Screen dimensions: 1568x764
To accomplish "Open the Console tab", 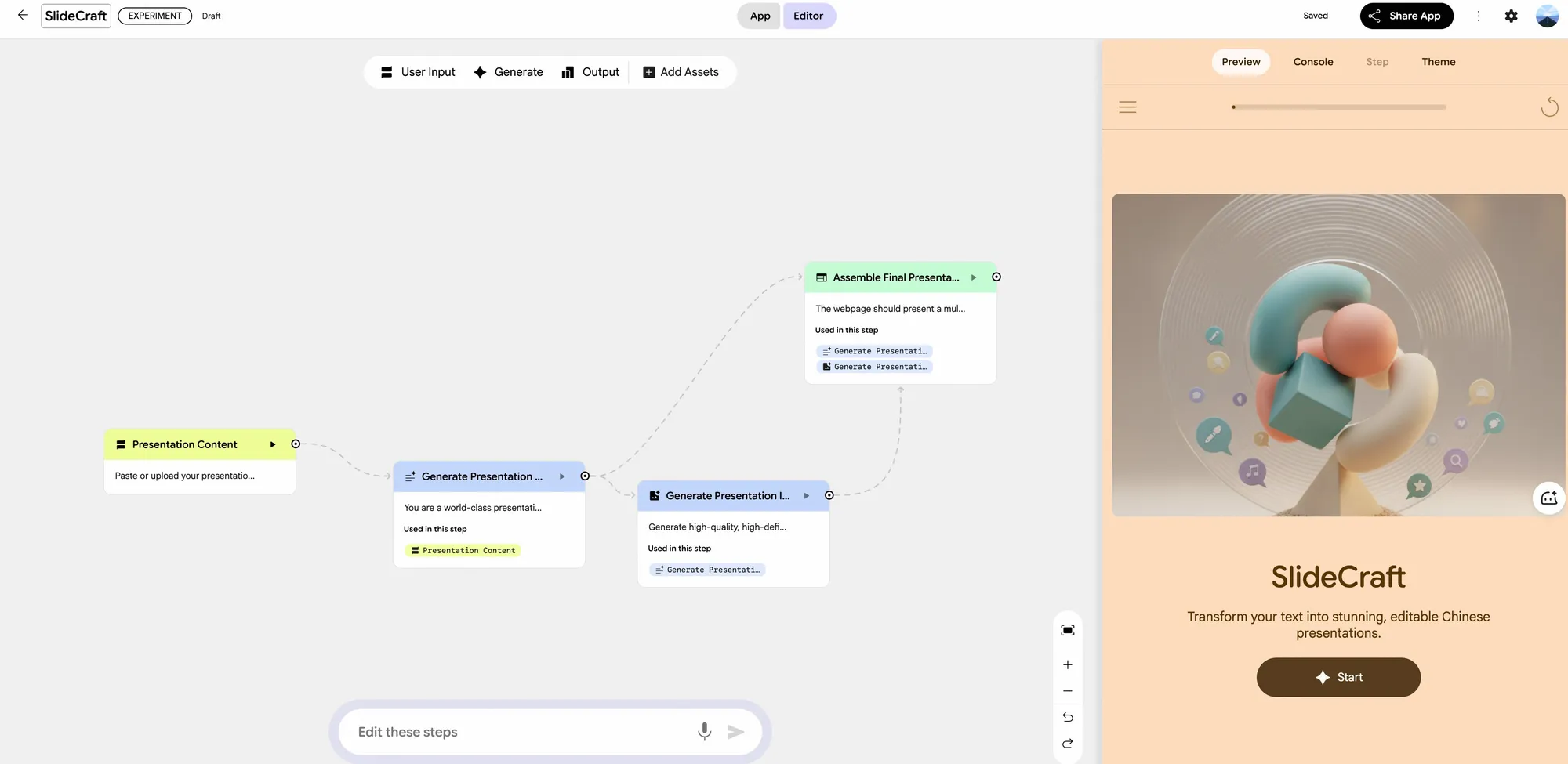I will (1312, 62).
